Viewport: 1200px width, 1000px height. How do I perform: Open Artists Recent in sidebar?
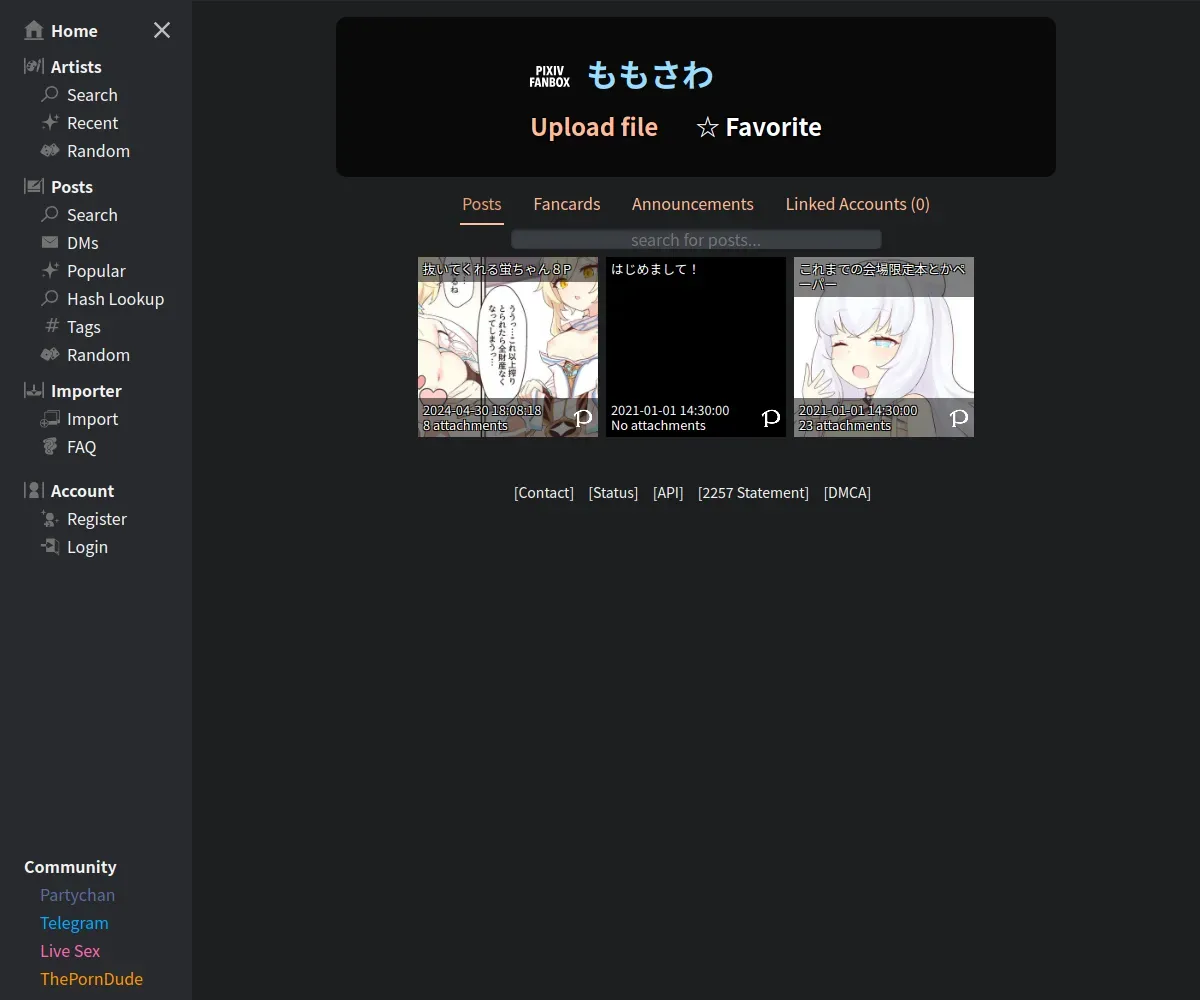[92, 123]
